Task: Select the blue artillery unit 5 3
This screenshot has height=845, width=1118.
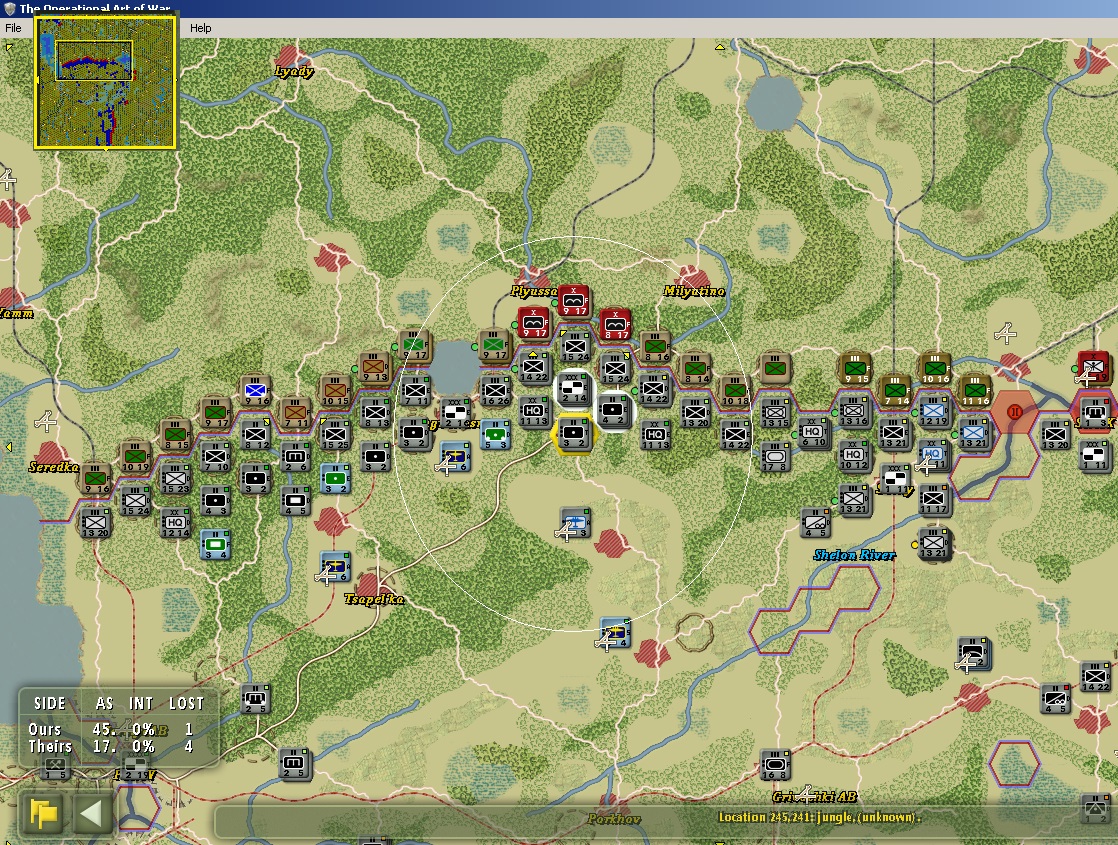Action: (495, 435)
